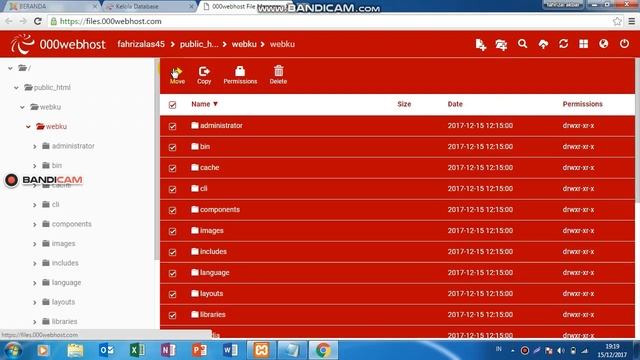Collapse the root folder in tree
Viewport: 640px width, 360px height.
[10, 69]
